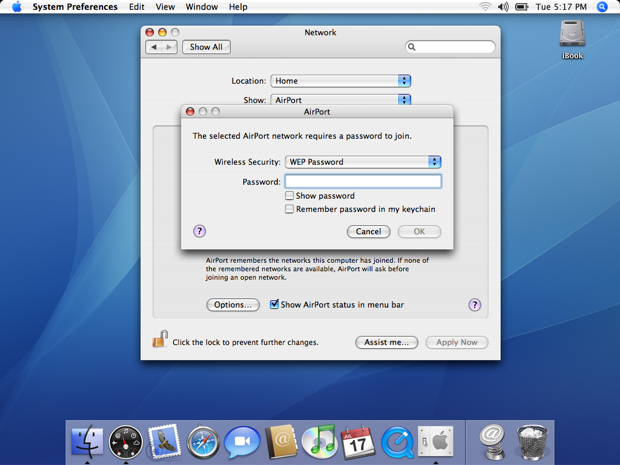Focus the Password input field

363,181
